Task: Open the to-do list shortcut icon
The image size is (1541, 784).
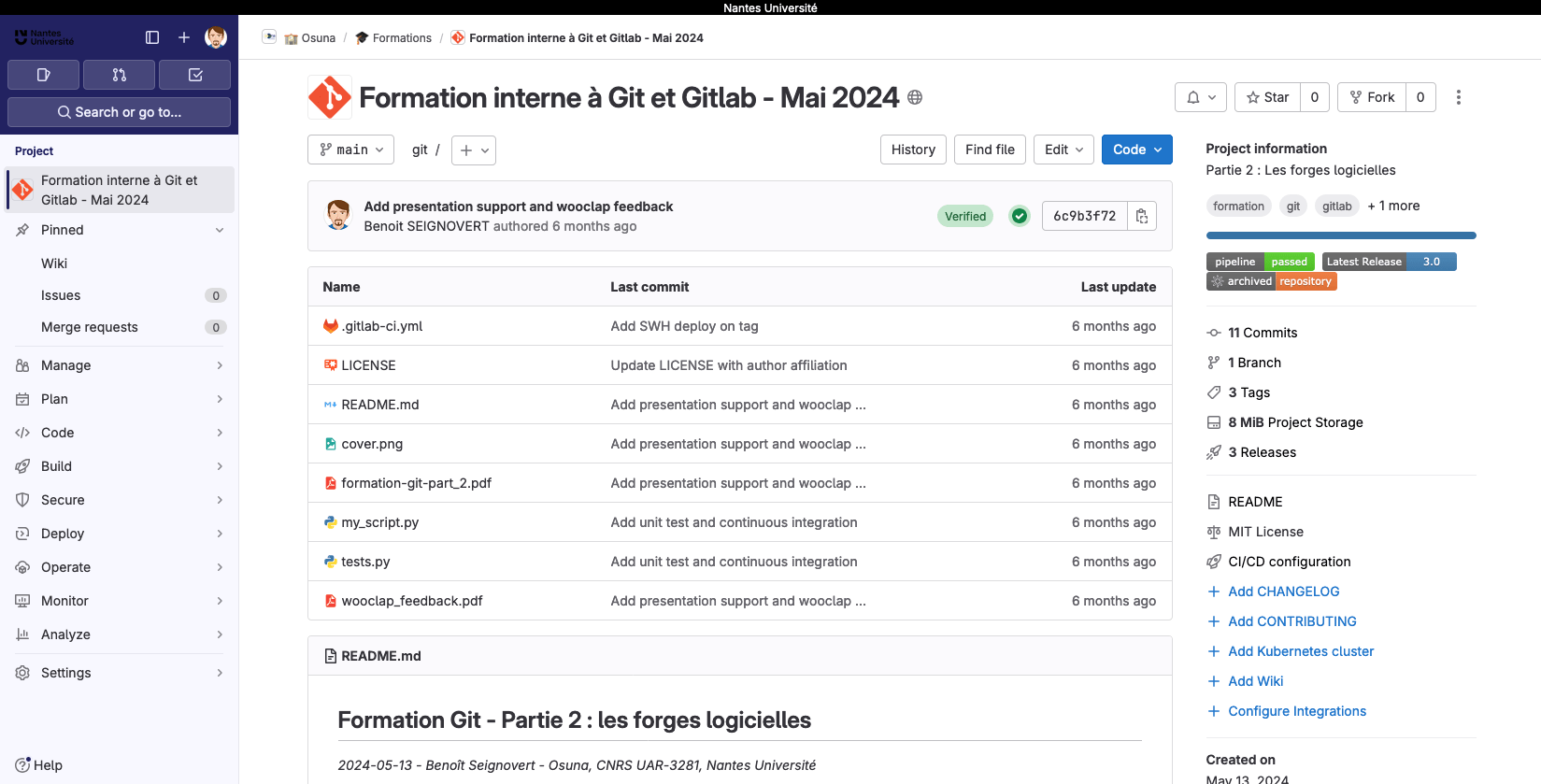Action: pos(195,75)
